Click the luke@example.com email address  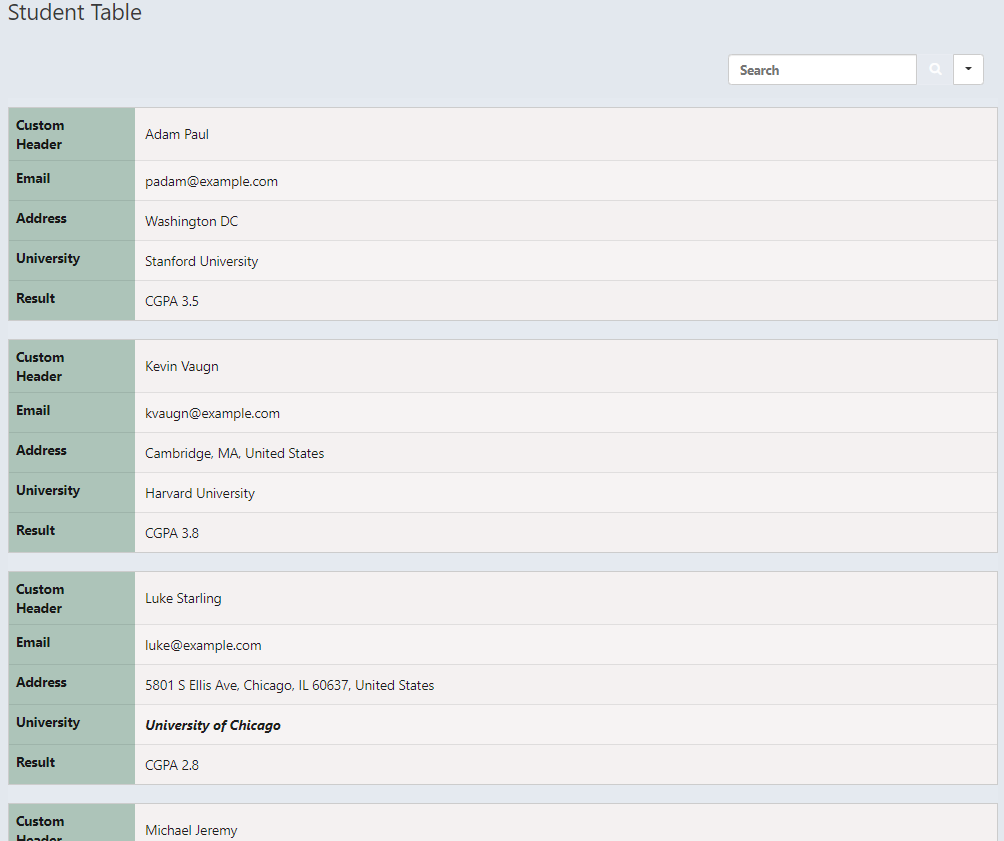pyautogui.click(x=203, y=645)
